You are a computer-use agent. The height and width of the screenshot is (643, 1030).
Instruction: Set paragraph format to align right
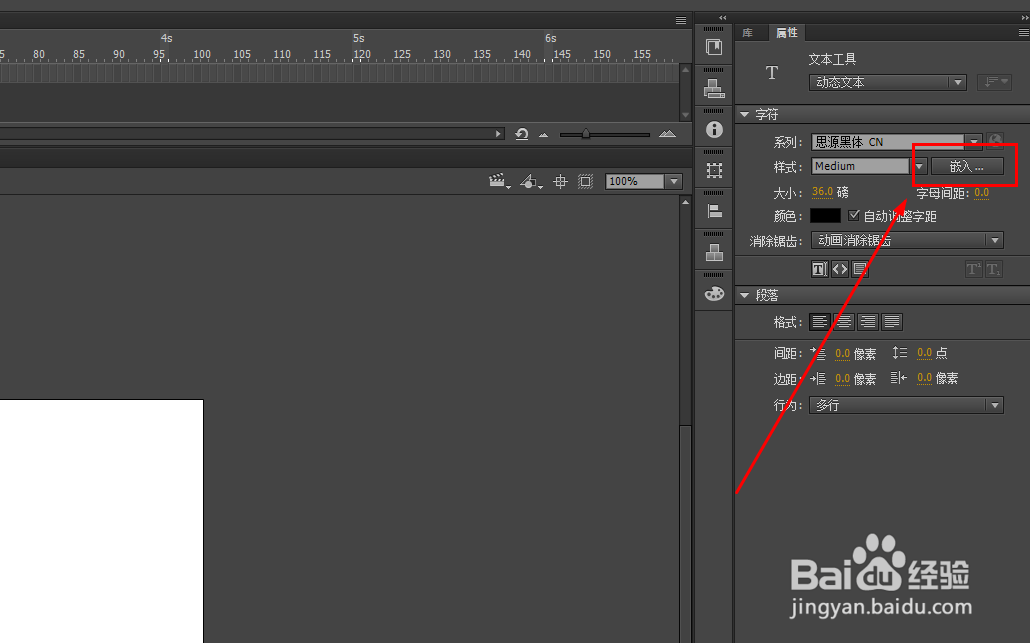[x=868, y=322]
